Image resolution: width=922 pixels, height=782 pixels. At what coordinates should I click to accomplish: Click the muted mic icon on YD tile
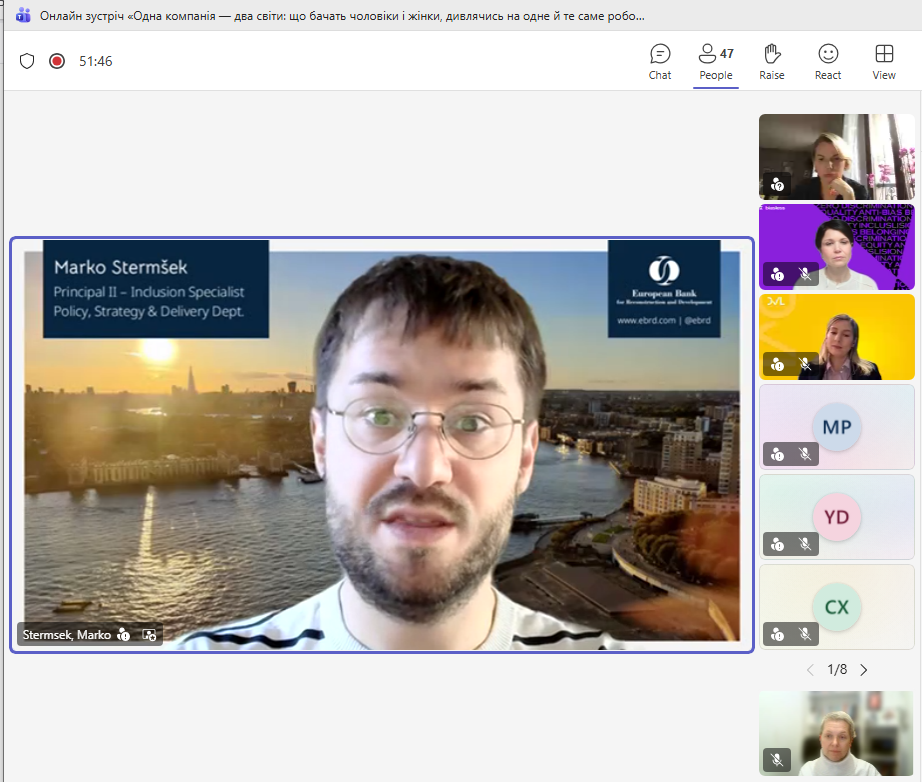click(804, 544)
